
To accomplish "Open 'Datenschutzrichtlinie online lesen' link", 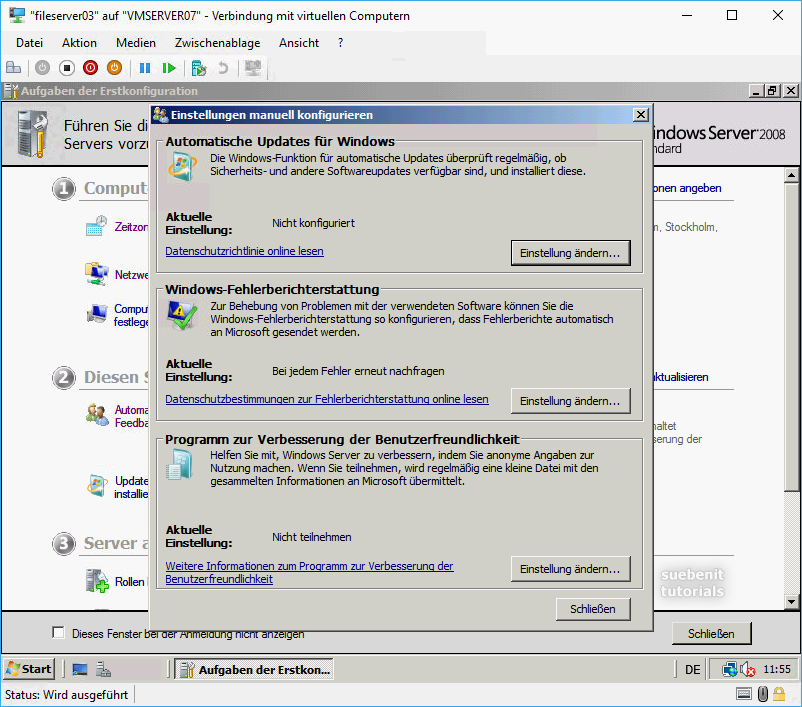I will point(244,251).
